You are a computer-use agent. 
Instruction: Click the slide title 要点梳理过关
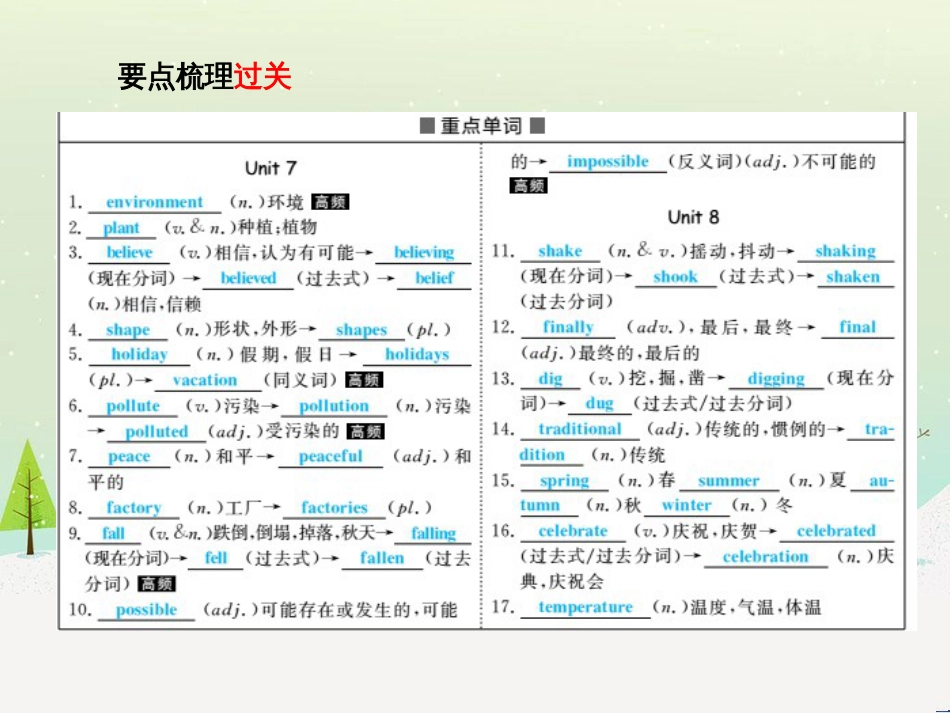click(204, 77)
